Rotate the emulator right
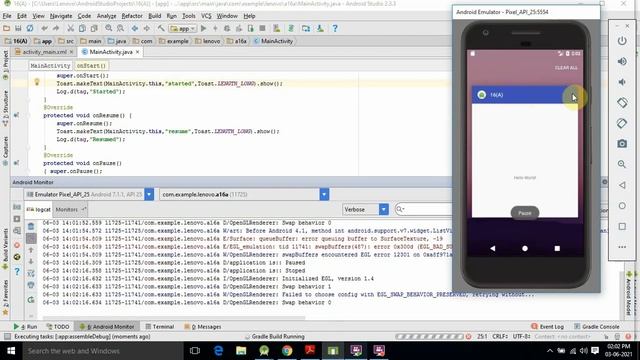This screenshot has height=360, width=640. (x=622, y=123)
